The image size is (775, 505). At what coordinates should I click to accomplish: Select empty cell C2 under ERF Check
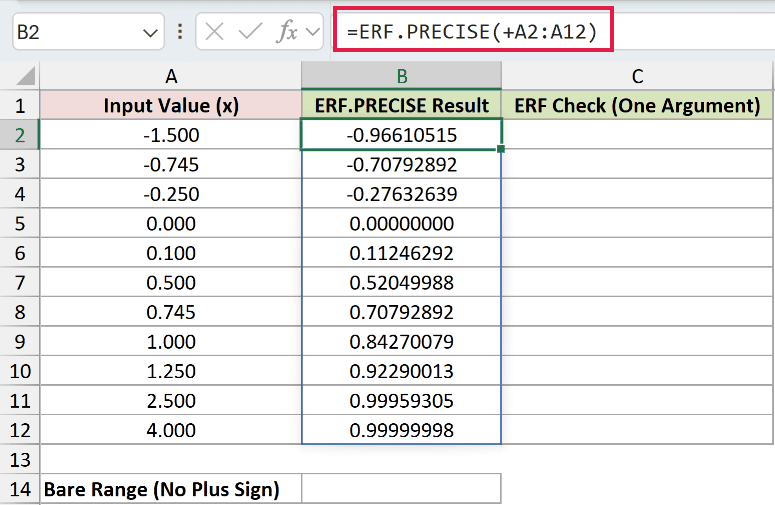[x=637, y=135]
